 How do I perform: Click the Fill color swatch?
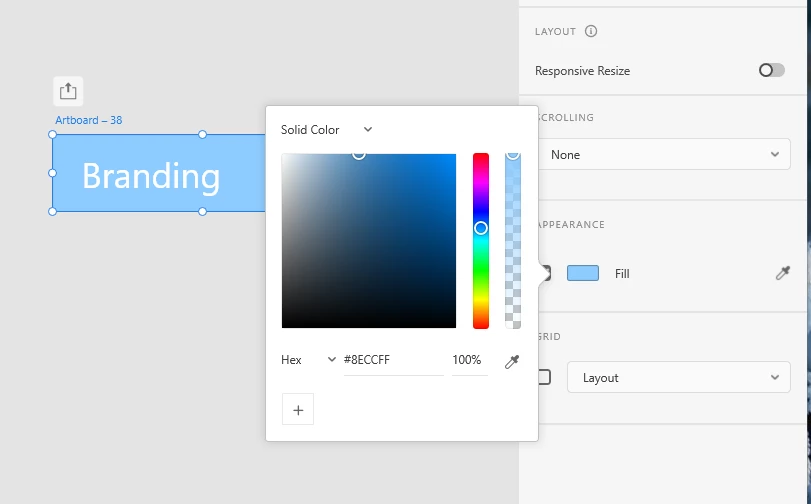[x=583, y=273]
